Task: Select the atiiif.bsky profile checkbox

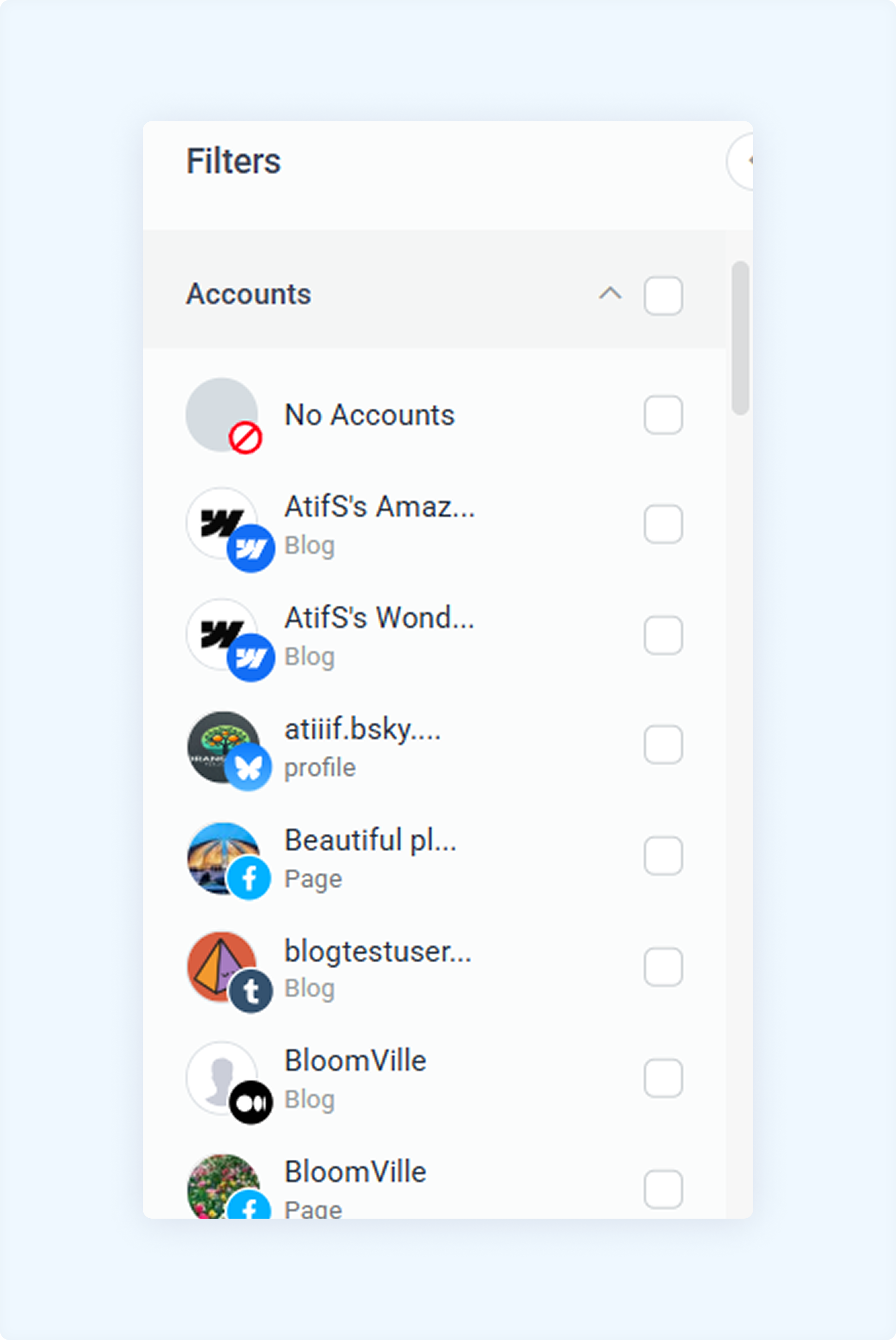Action: [663, 745]
